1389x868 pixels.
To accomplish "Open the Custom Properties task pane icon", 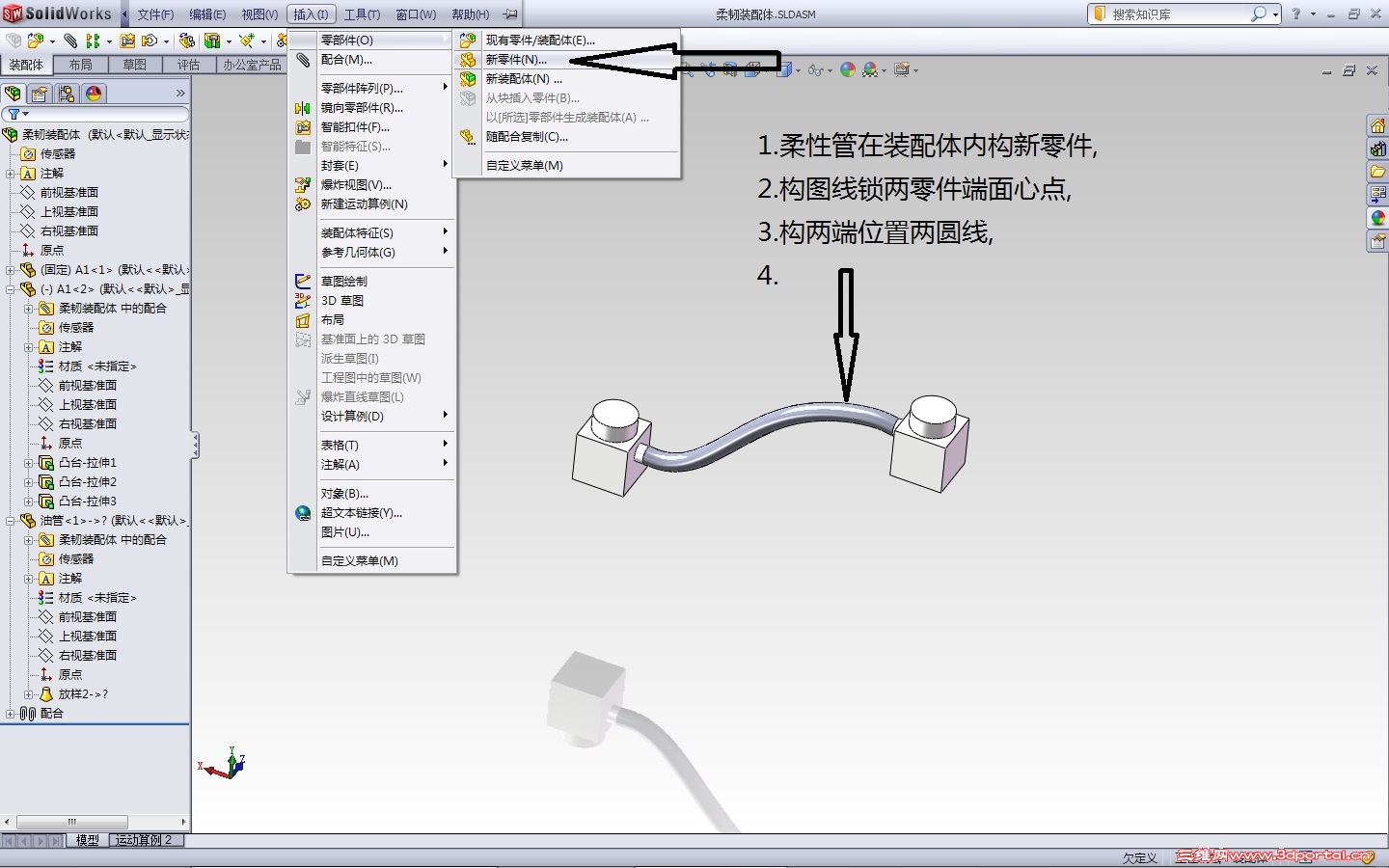I will 1377,241.
